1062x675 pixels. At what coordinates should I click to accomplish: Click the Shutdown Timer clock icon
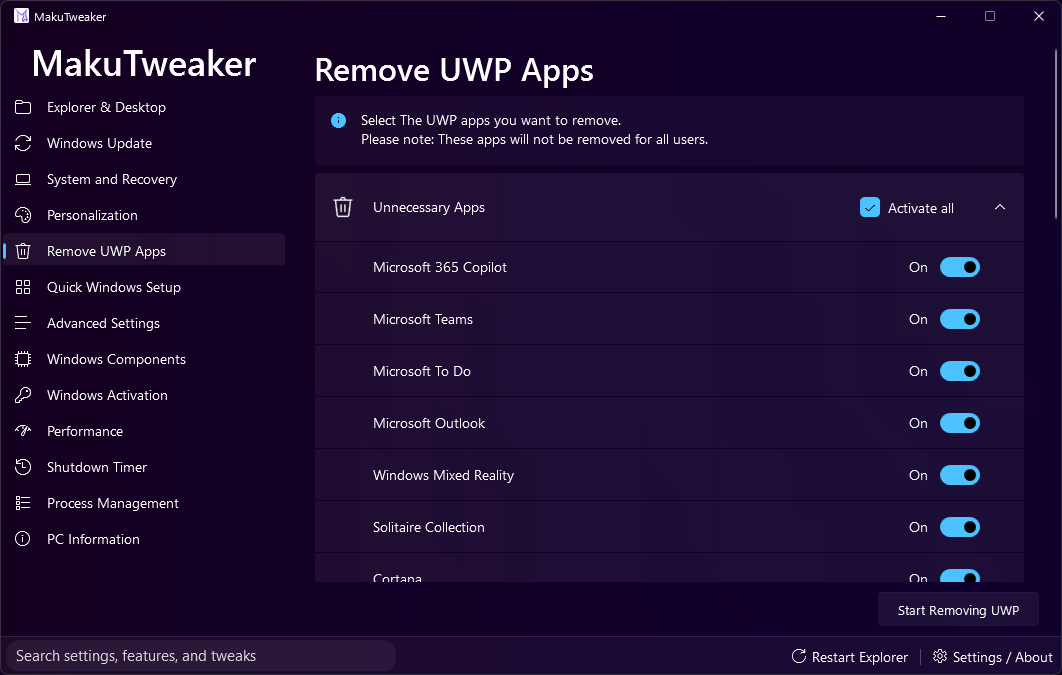pos(23,467)
